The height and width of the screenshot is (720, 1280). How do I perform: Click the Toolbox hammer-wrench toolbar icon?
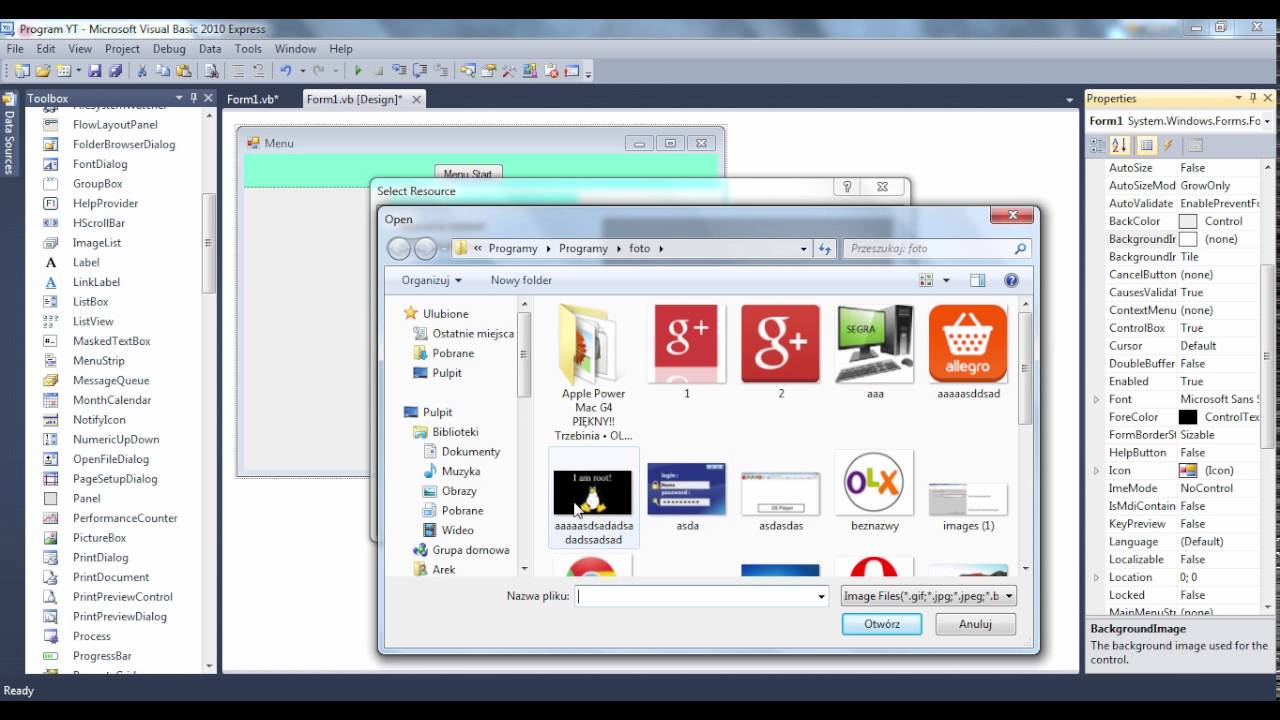click(509, 71)
